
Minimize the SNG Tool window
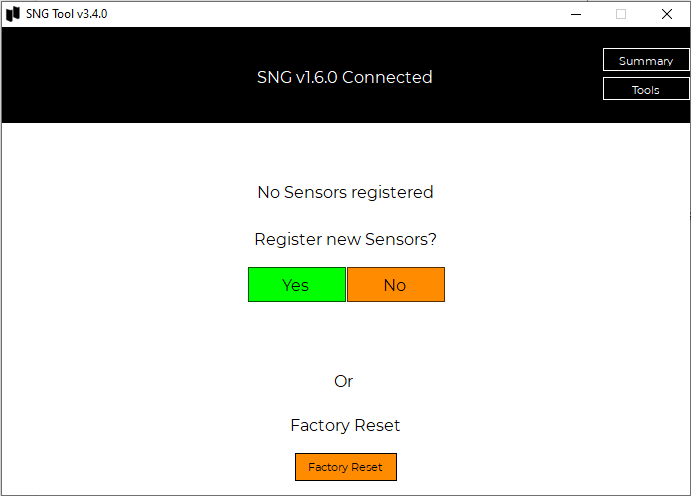(576, 14)
